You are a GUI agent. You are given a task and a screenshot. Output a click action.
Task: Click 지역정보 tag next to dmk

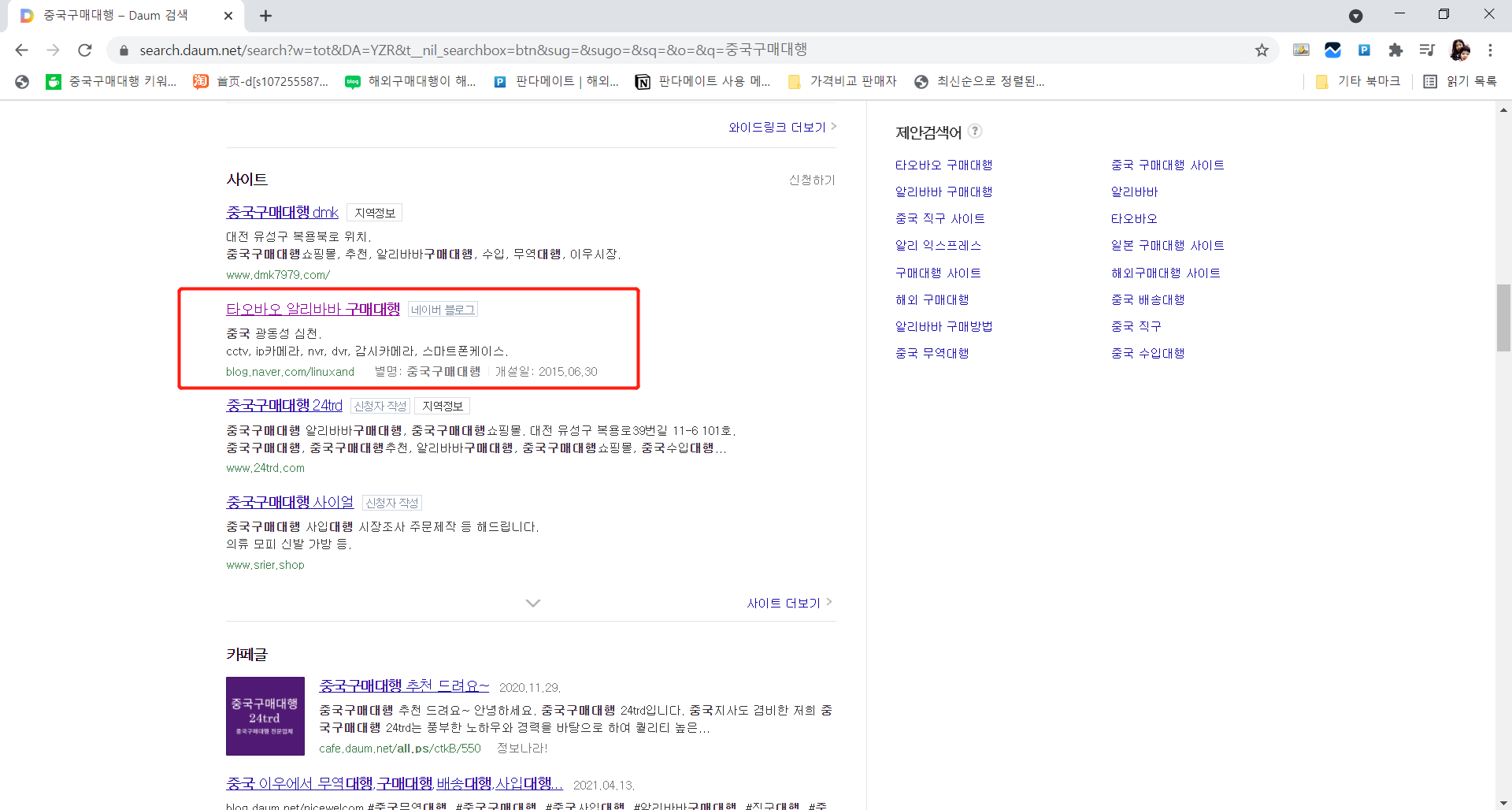coord(375,213)
